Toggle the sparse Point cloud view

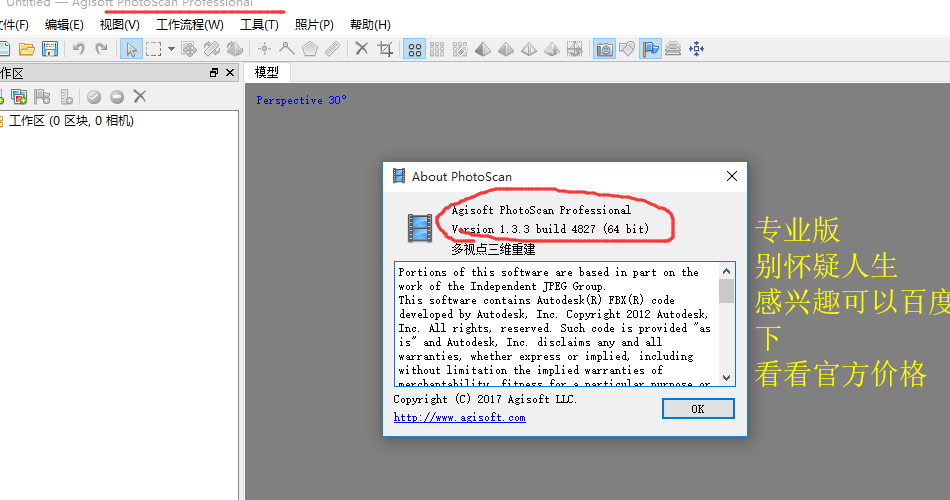click(x=414, y=49)
